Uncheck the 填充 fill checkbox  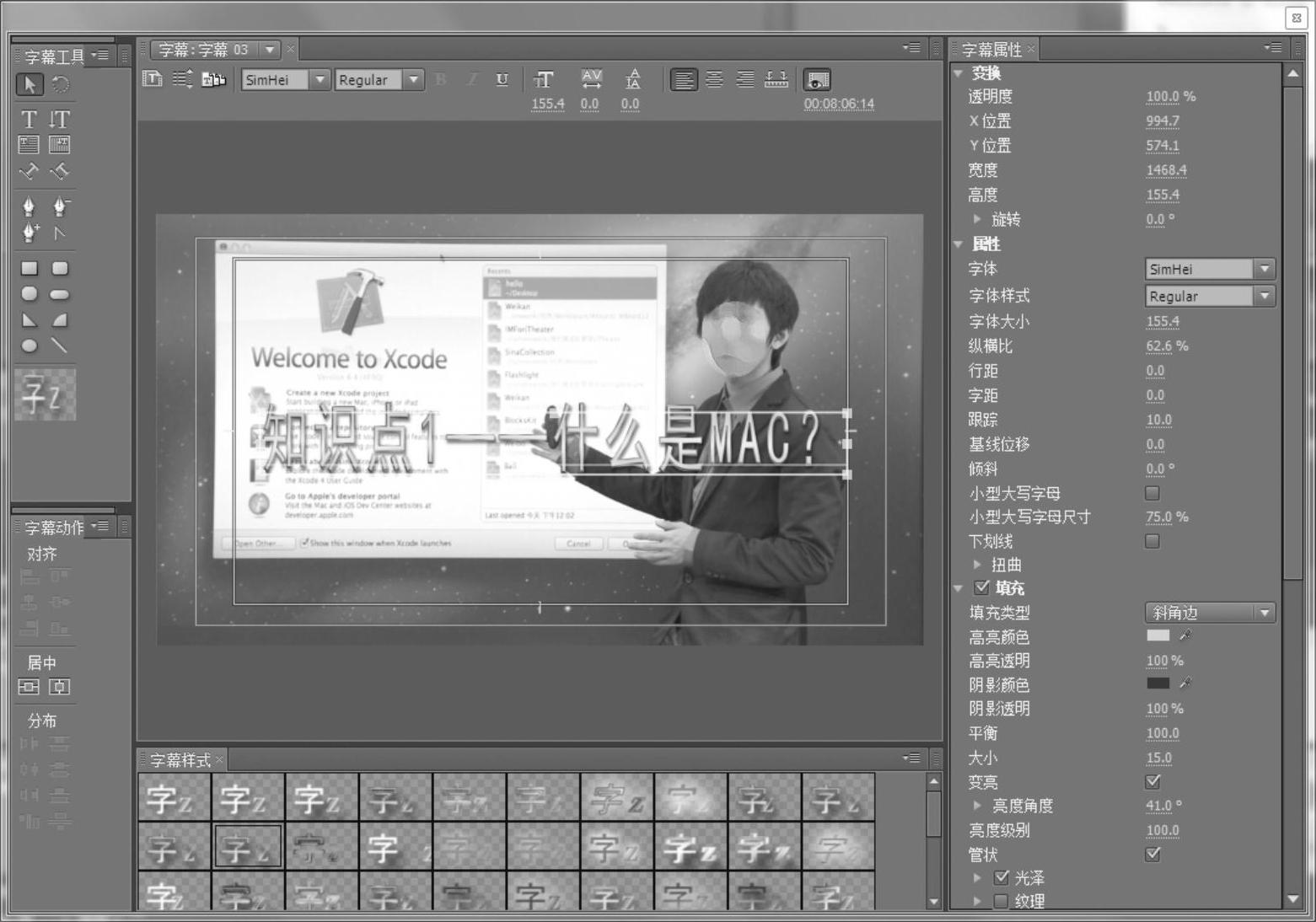[x=982, y=587]
